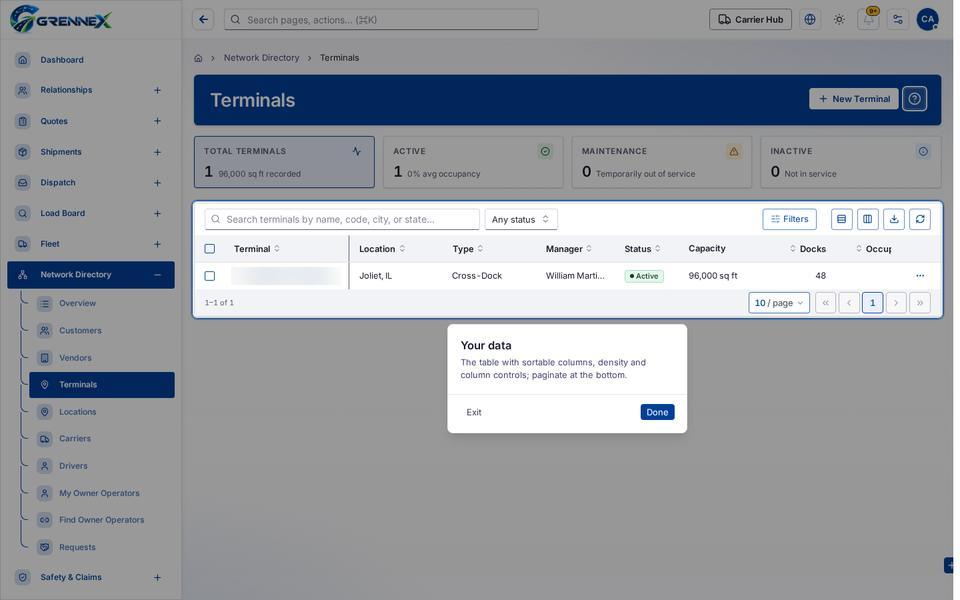The height and width of the screenshot is (600, 960).
Task: Refresh the terminals table
Action: tap(920, 219)
